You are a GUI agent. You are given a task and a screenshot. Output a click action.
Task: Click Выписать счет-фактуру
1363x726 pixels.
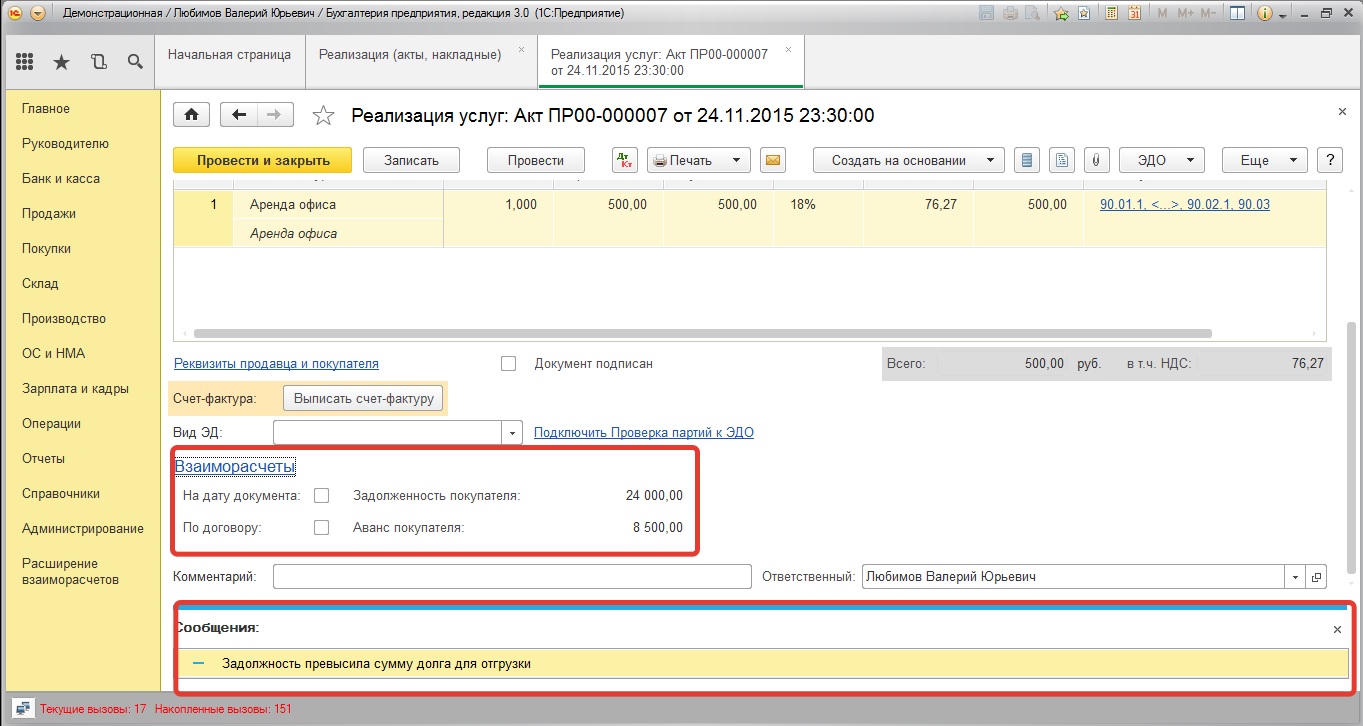tap(363, 398)
